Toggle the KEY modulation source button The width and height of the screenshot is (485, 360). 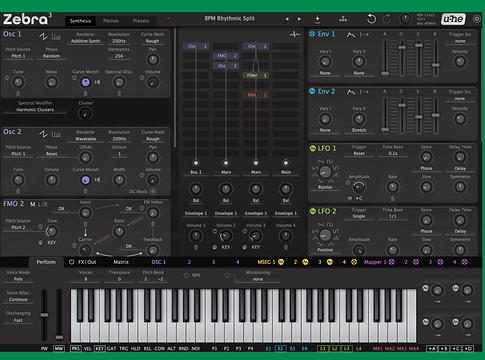click(x=99, y=349)
